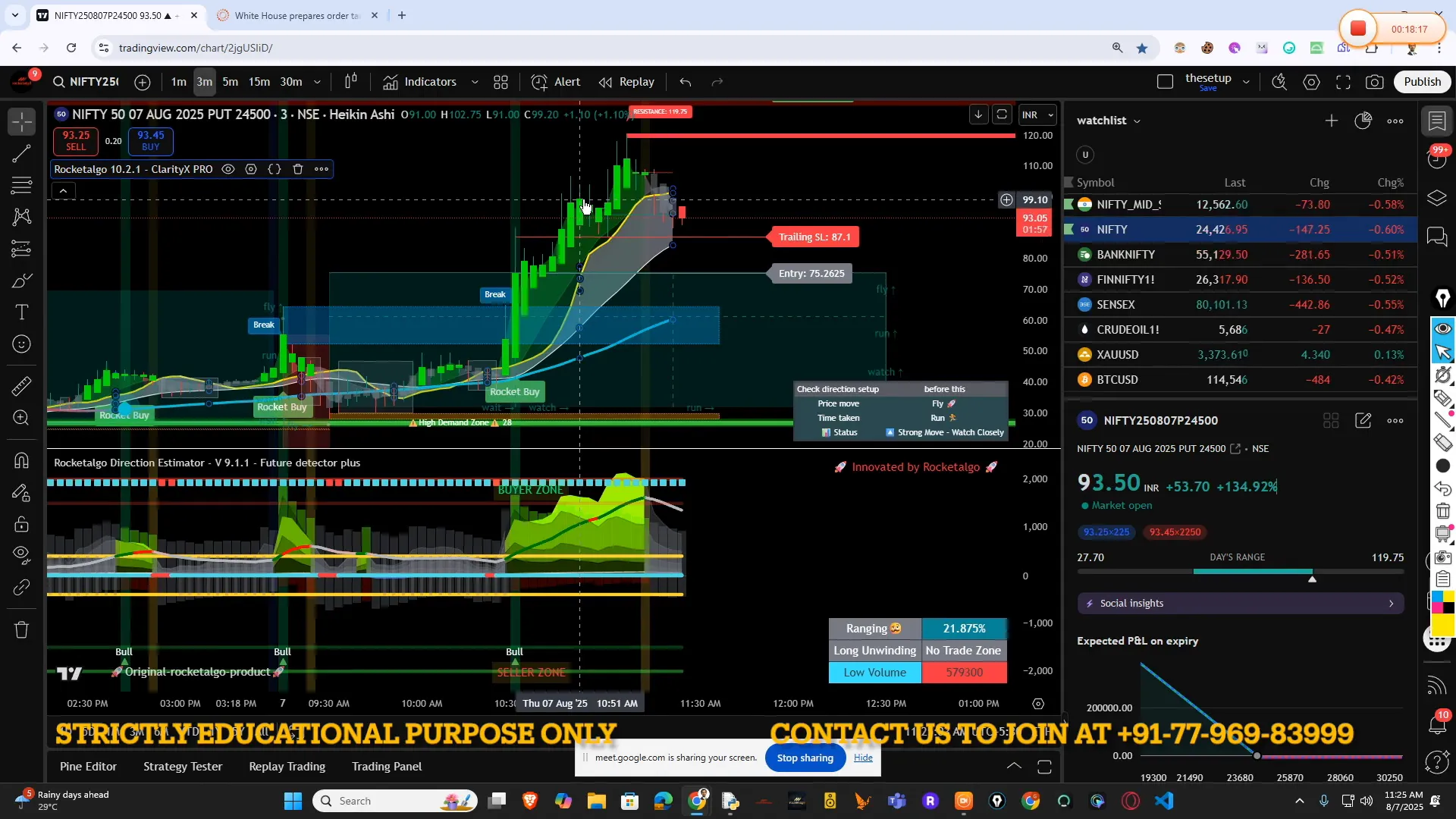Publish the chart idea
1456x819 pixels.
pyautogui.click(x=1422, y=82)
